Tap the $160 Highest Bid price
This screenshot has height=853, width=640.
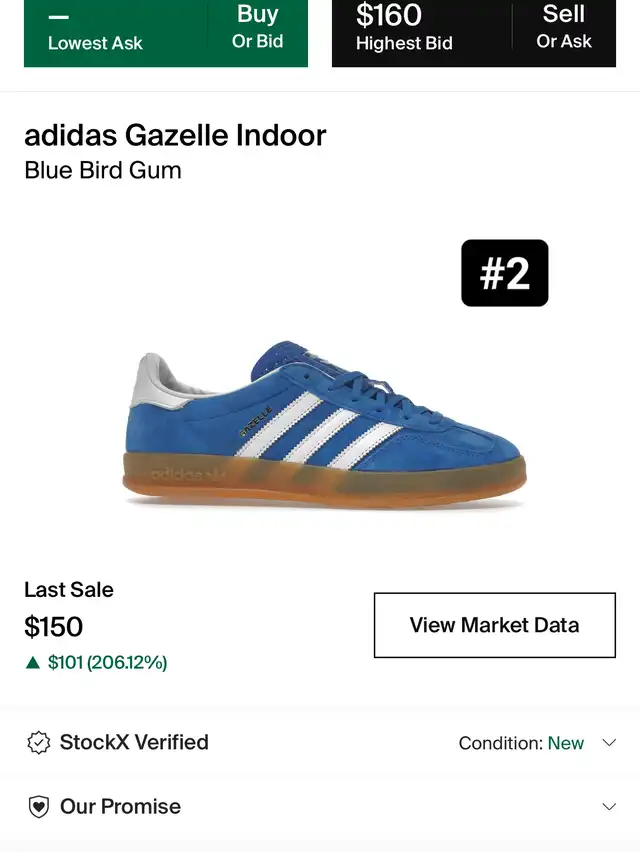pyautogui.click(x=404, y=27)
